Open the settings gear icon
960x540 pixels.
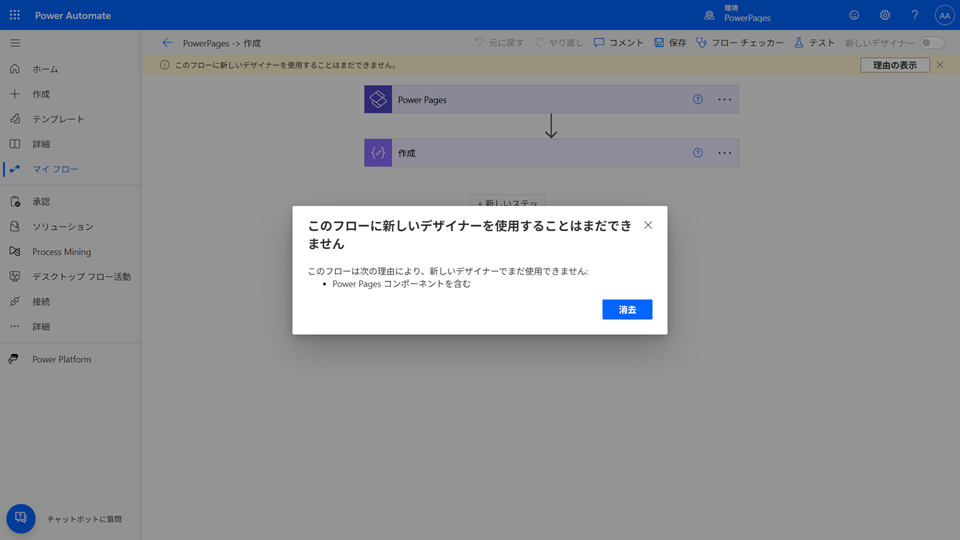pyautogui.click(x=884, y=15)
